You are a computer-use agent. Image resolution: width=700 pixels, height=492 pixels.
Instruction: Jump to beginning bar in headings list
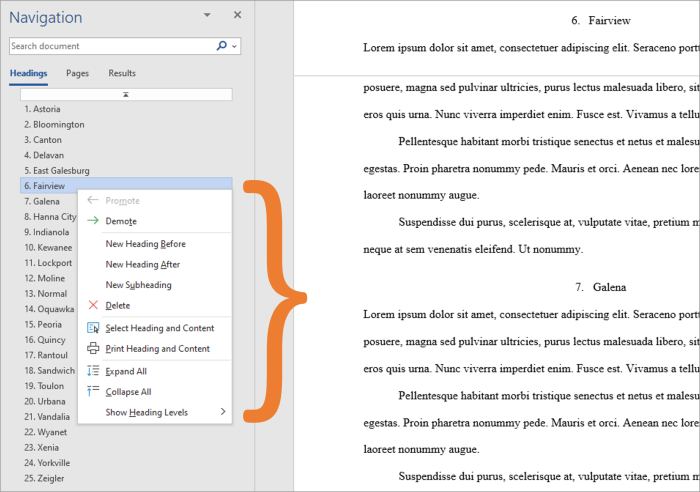(126, 94)
